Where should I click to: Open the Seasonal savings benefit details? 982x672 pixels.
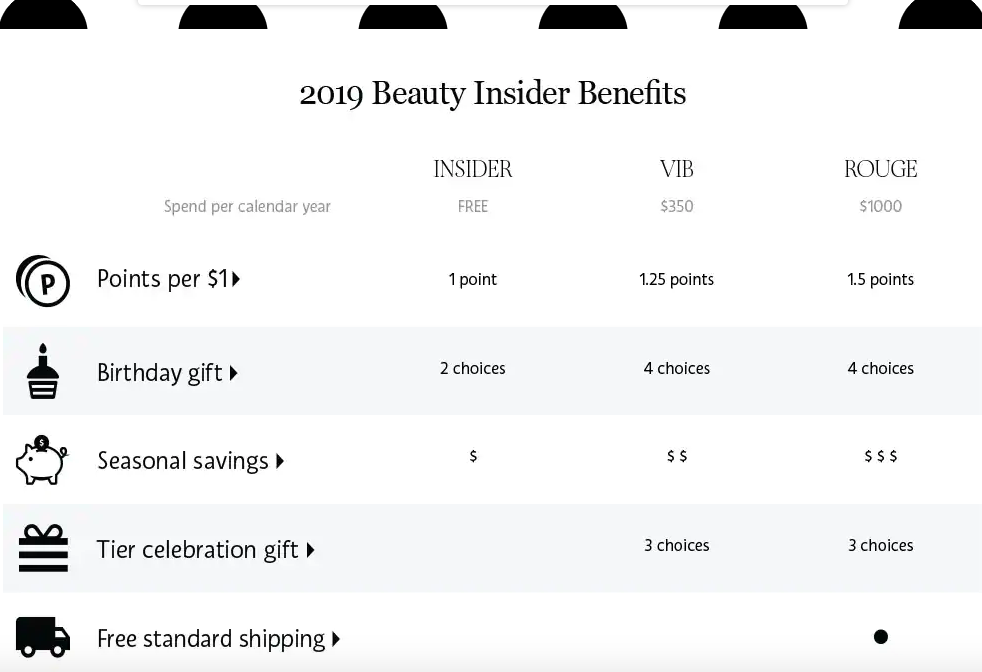point(182,461)
